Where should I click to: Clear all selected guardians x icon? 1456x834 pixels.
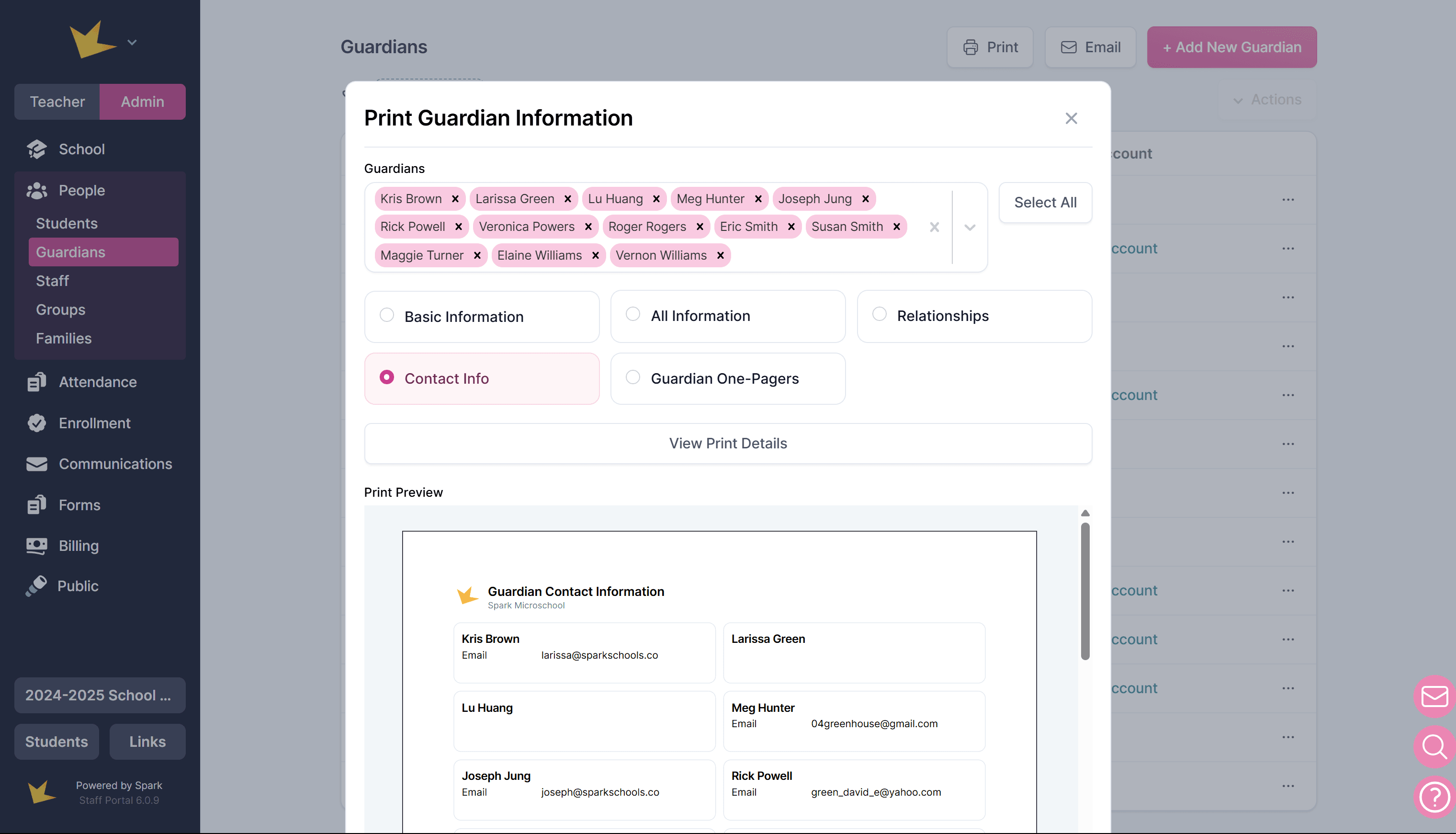934,228
